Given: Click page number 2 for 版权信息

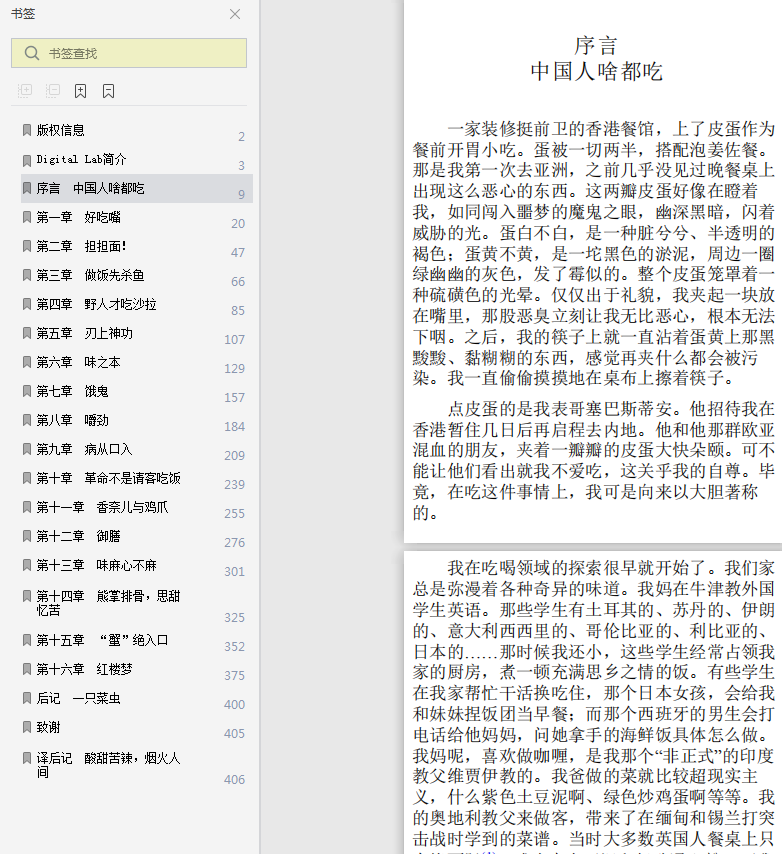Looking at the screenshot, I should [241, 137].
